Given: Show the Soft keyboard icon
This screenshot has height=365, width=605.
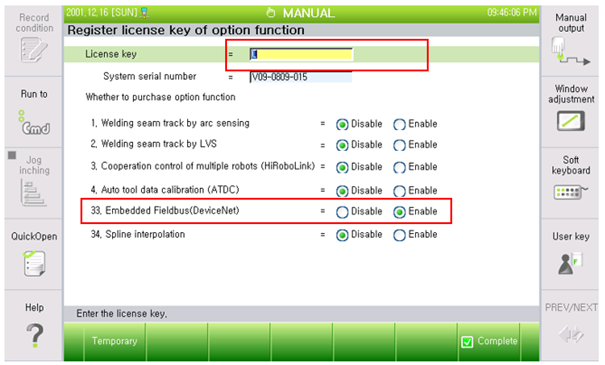Looking at the screenshot, I should click(571, 192).
